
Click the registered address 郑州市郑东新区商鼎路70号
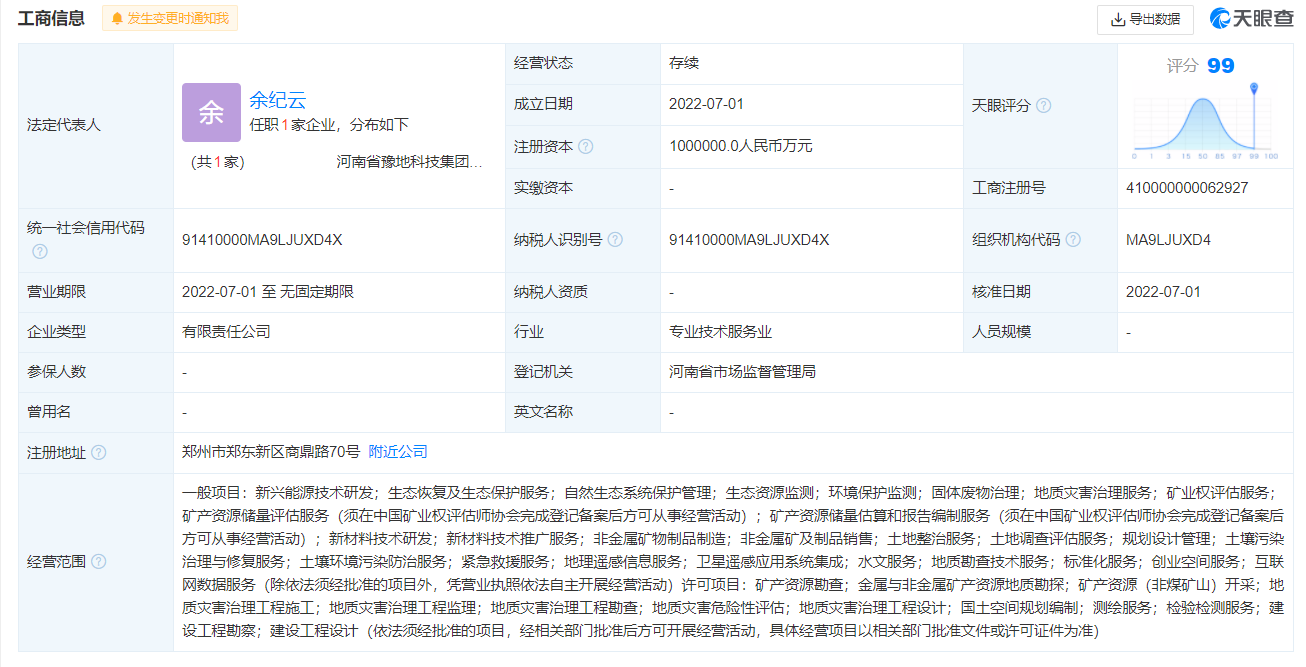pos(270,452)
